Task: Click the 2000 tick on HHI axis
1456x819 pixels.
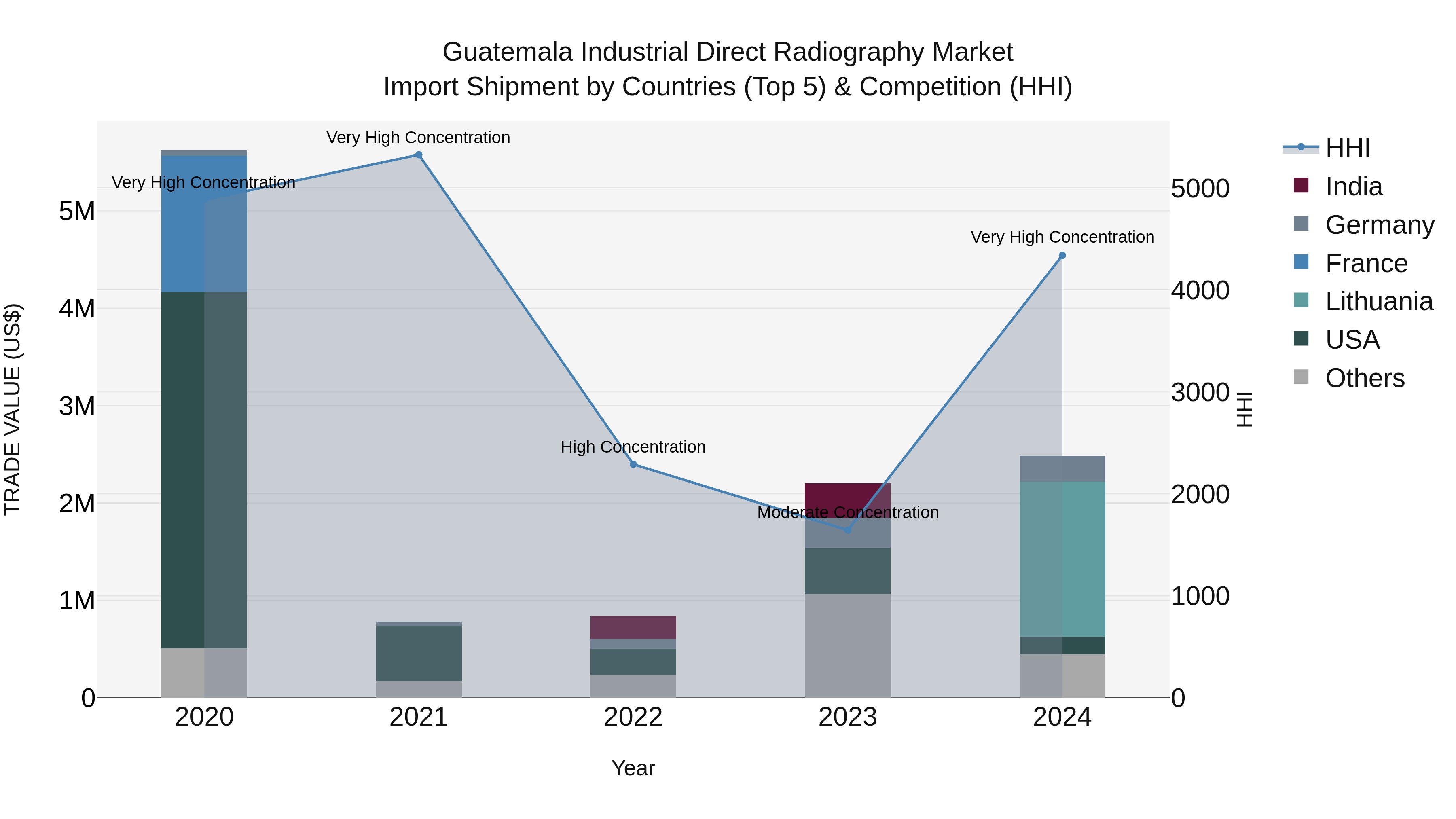Action: click(x=1200, y=494)
